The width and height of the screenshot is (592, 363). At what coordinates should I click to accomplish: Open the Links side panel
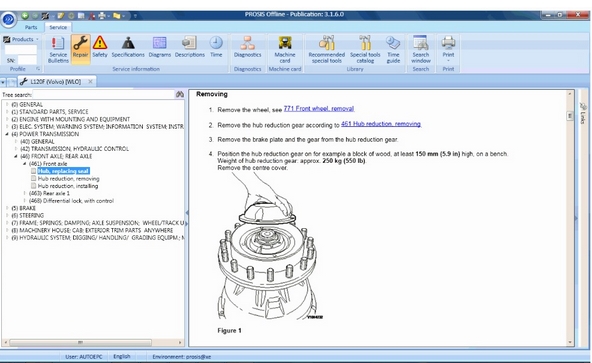(583, 113)
